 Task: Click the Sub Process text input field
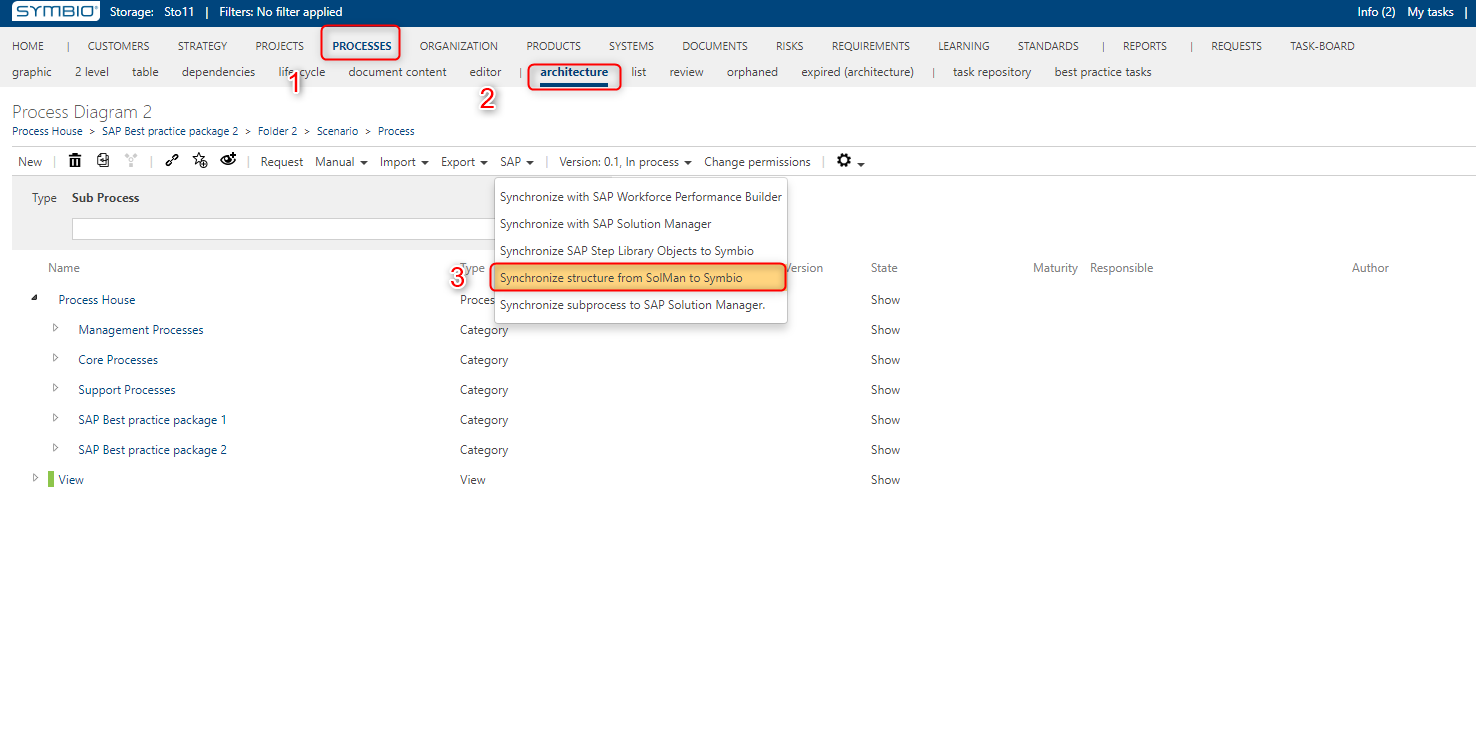click(282, 229)
